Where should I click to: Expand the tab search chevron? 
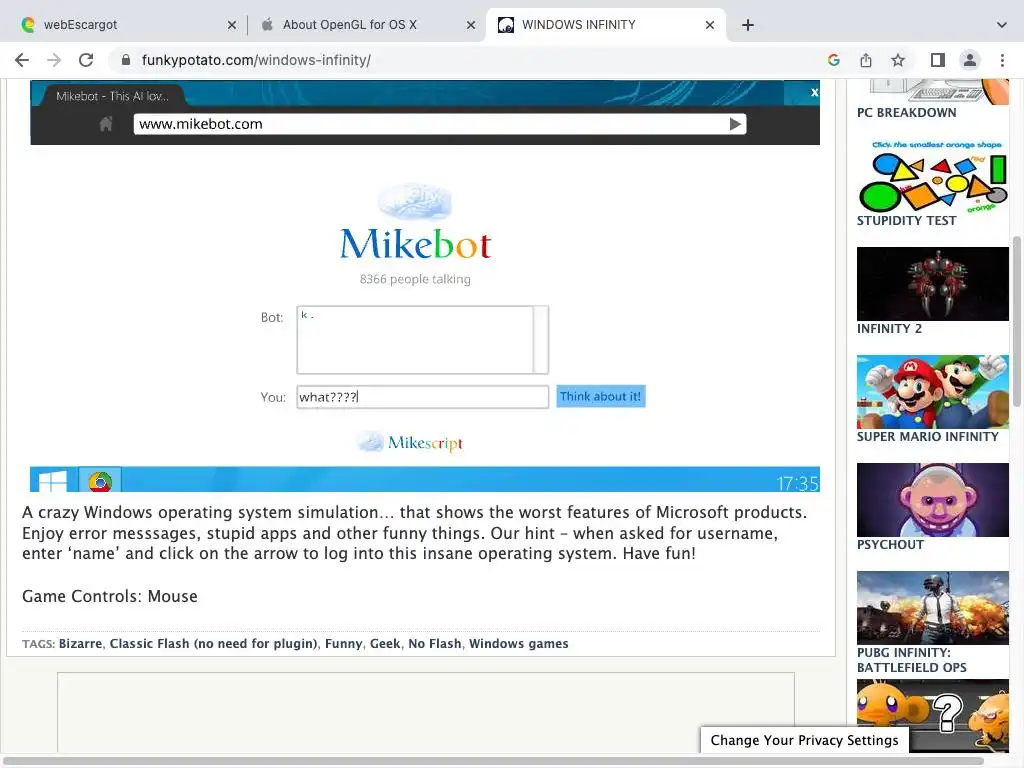click(x=1002, y=25)
